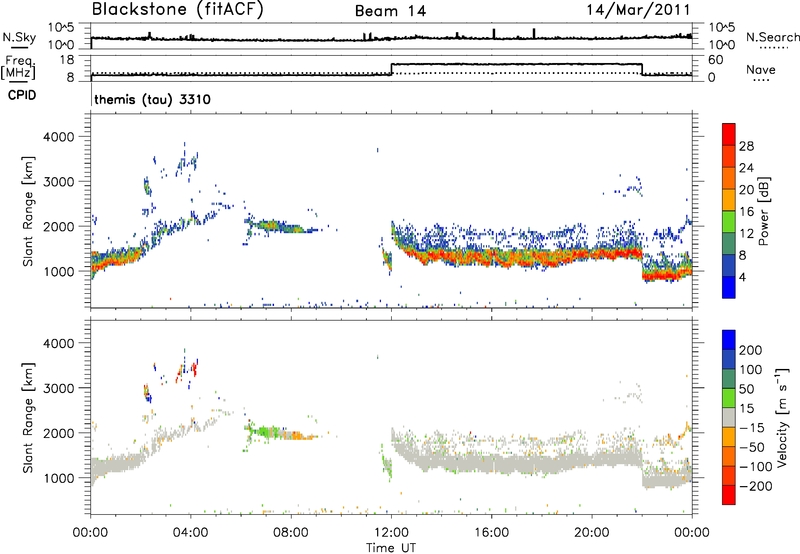800x554 pixels.
Task: Click the '1000' tick on the velocity panel axis
Action: [59, 478]
